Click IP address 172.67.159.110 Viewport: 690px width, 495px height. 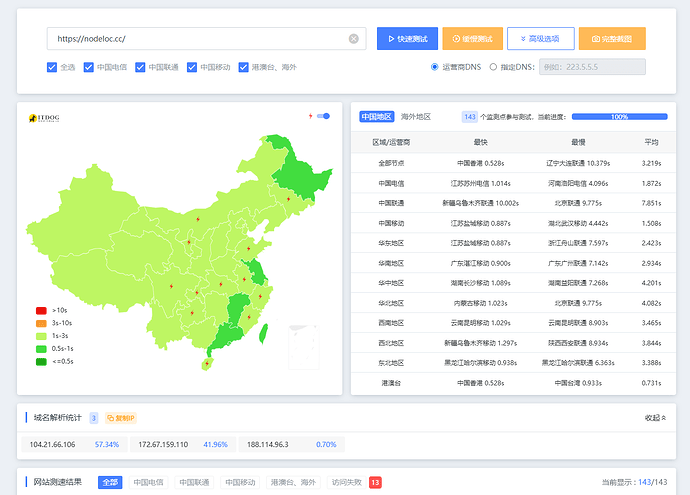(x=163, y=444)
